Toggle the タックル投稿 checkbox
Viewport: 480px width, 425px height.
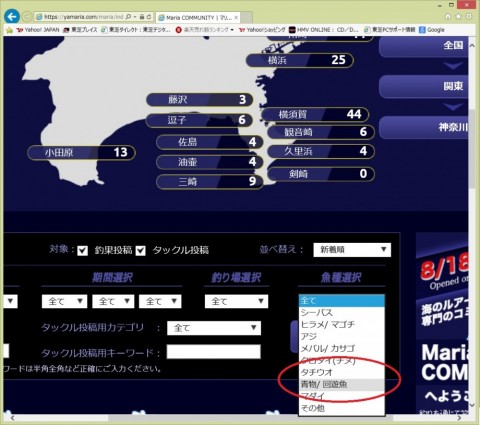(x=141, y=250)
